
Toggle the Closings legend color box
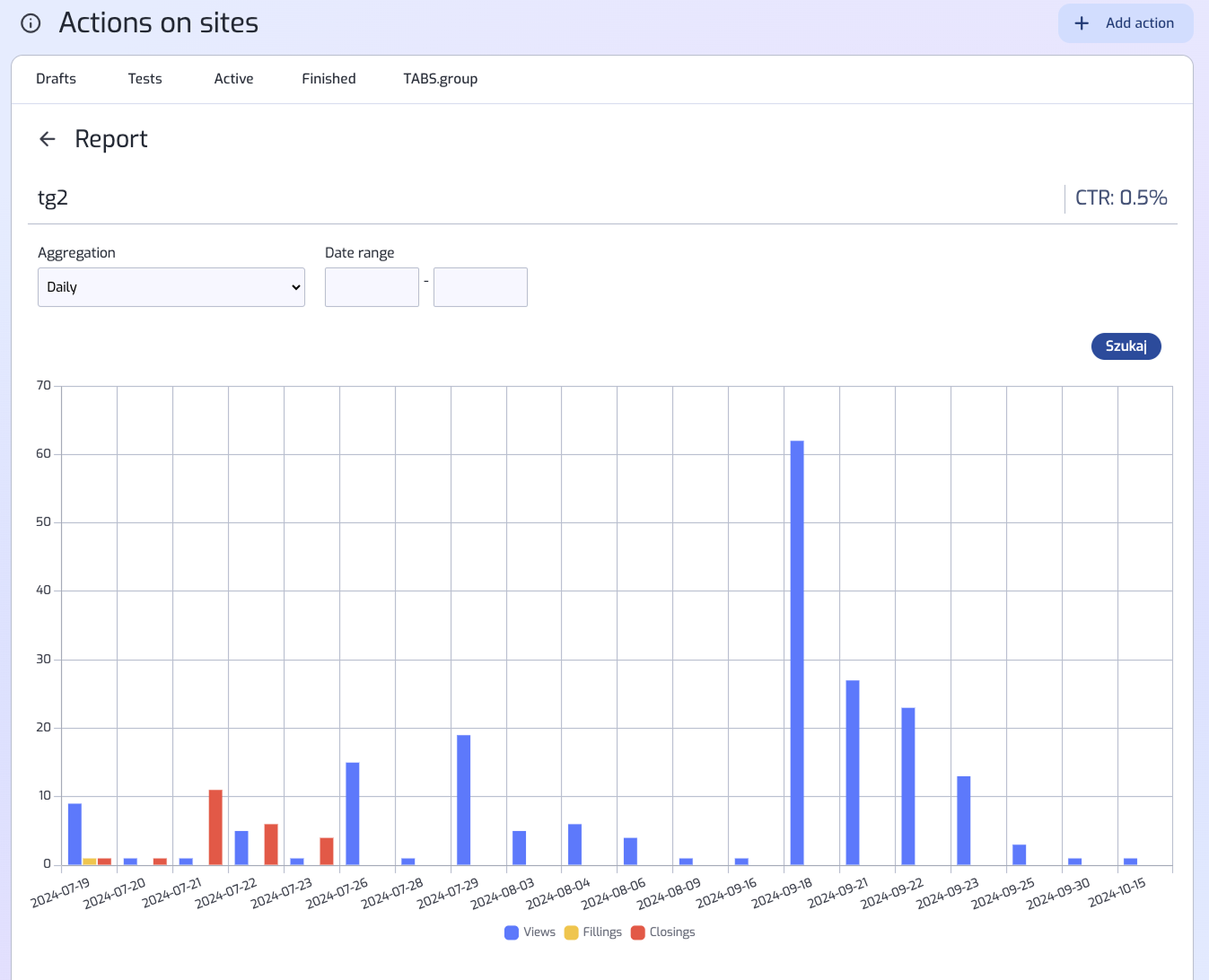[x=638, y=932]
